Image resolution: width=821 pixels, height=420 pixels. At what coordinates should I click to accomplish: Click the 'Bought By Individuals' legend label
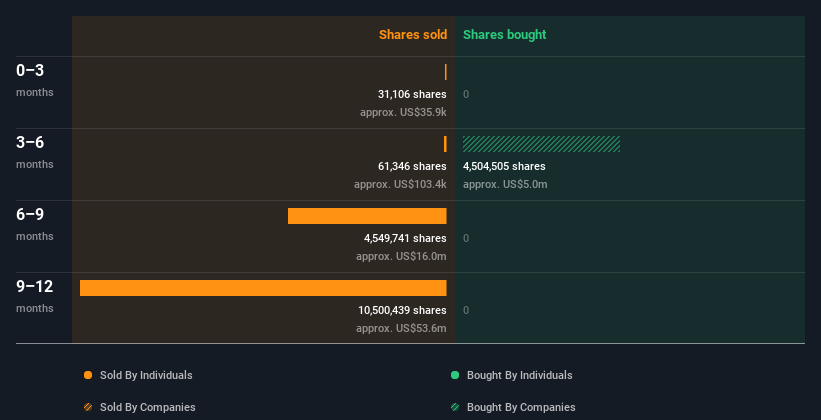pyautogui.click(x=519, y=375)
